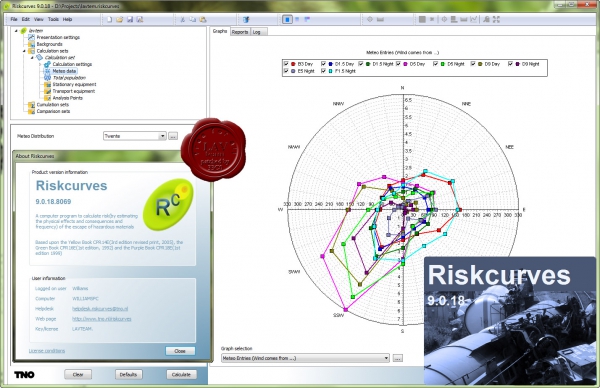The image size is (600, 388).
Task: Open the Graph selection dropdown
Action: coord(386,358)
